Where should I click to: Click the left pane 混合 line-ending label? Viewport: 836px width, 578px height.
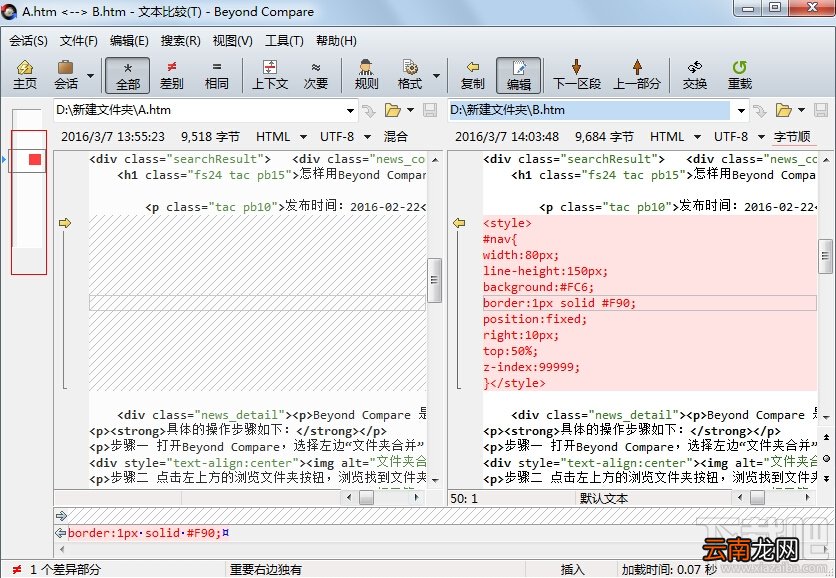(x=396, y=137)
